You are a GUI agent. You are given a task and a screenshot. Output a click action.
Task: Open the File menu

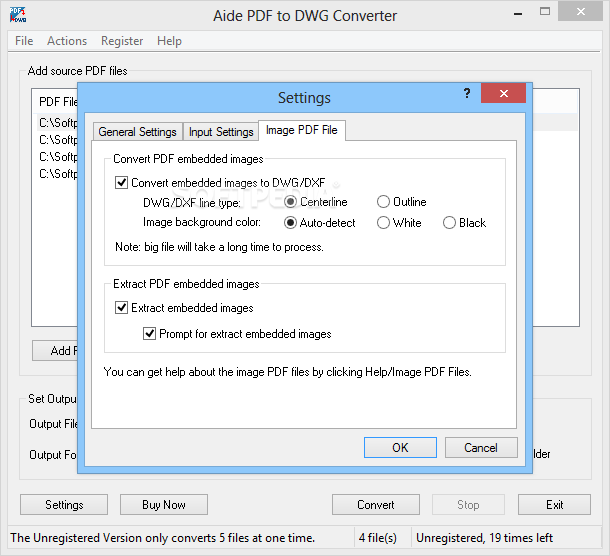24,41
